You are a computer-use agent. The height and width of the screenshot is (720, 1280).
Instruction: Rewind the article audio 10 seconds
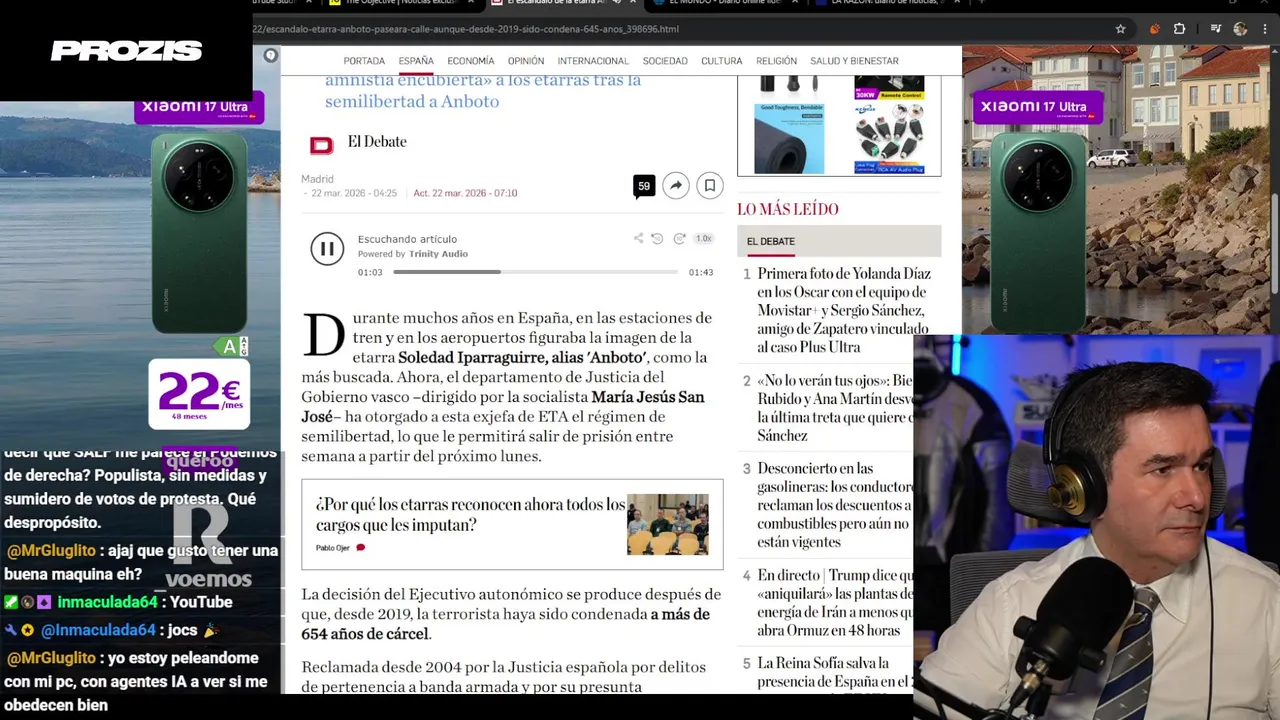657,238
